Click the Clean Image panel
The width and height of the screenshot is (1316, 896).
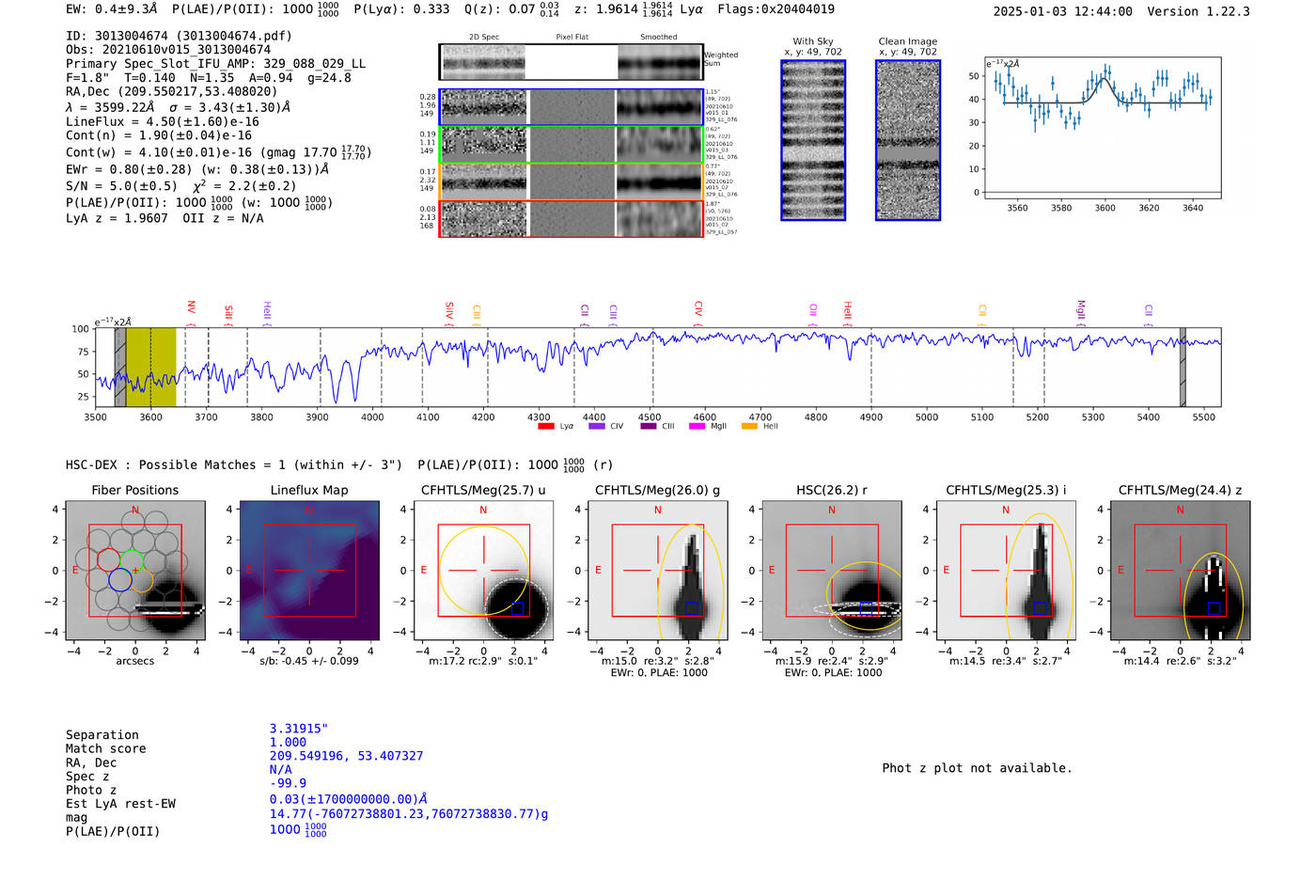click(907, 140)
